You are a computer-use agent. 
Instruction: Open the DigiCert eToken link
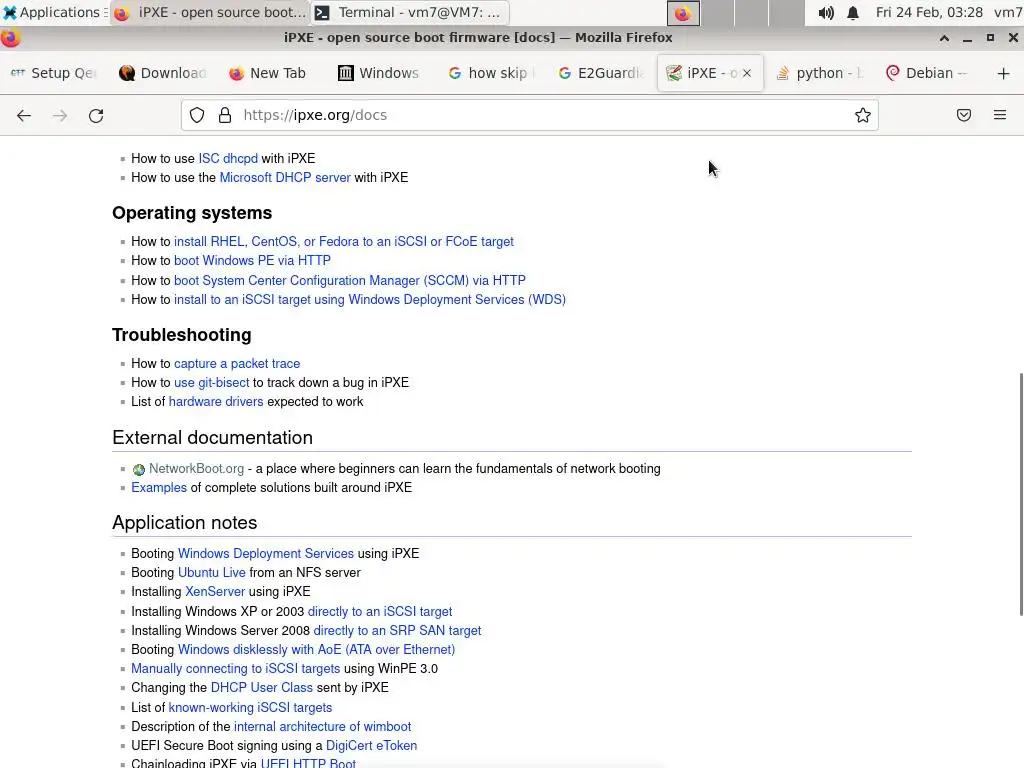[x=371, y=746]
